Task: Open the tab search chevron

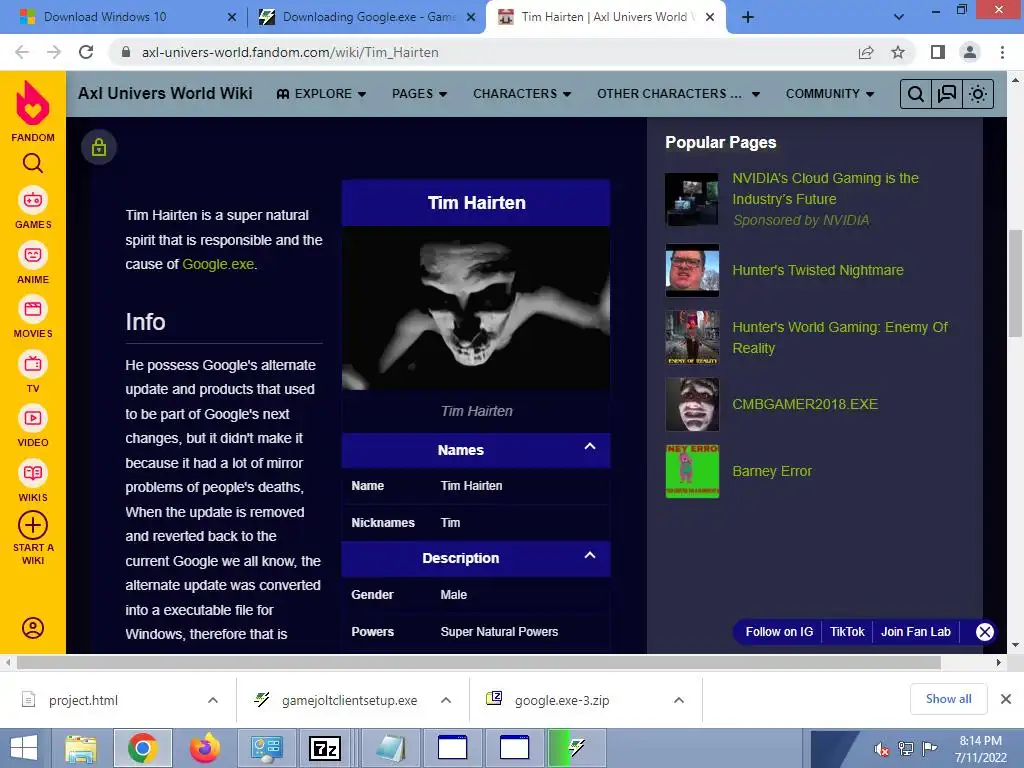Action: 899,17
